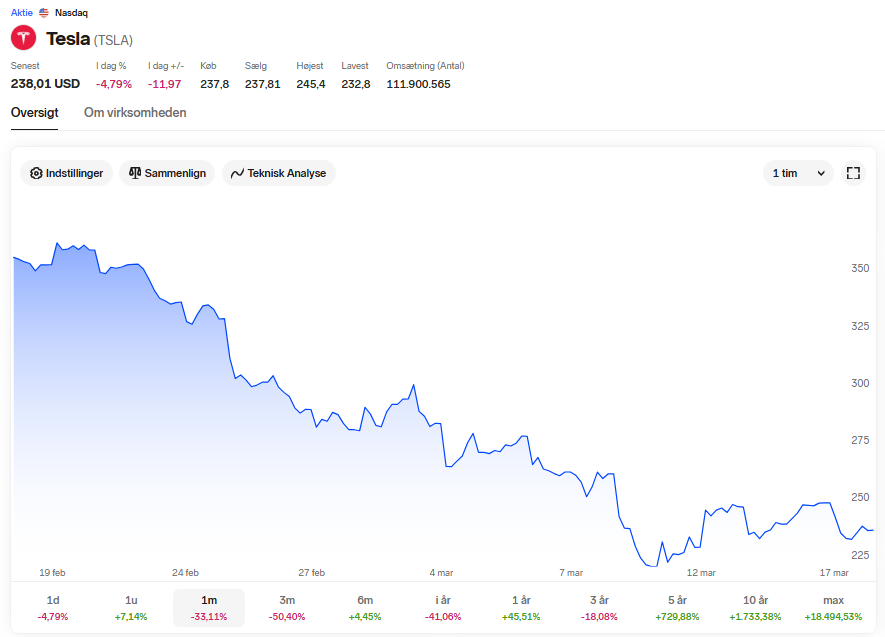The height and width of the screenshot is (637, 885).
Task: Click the 'Omsætning (Antal)' column label
Action: [x=425, y=65]
